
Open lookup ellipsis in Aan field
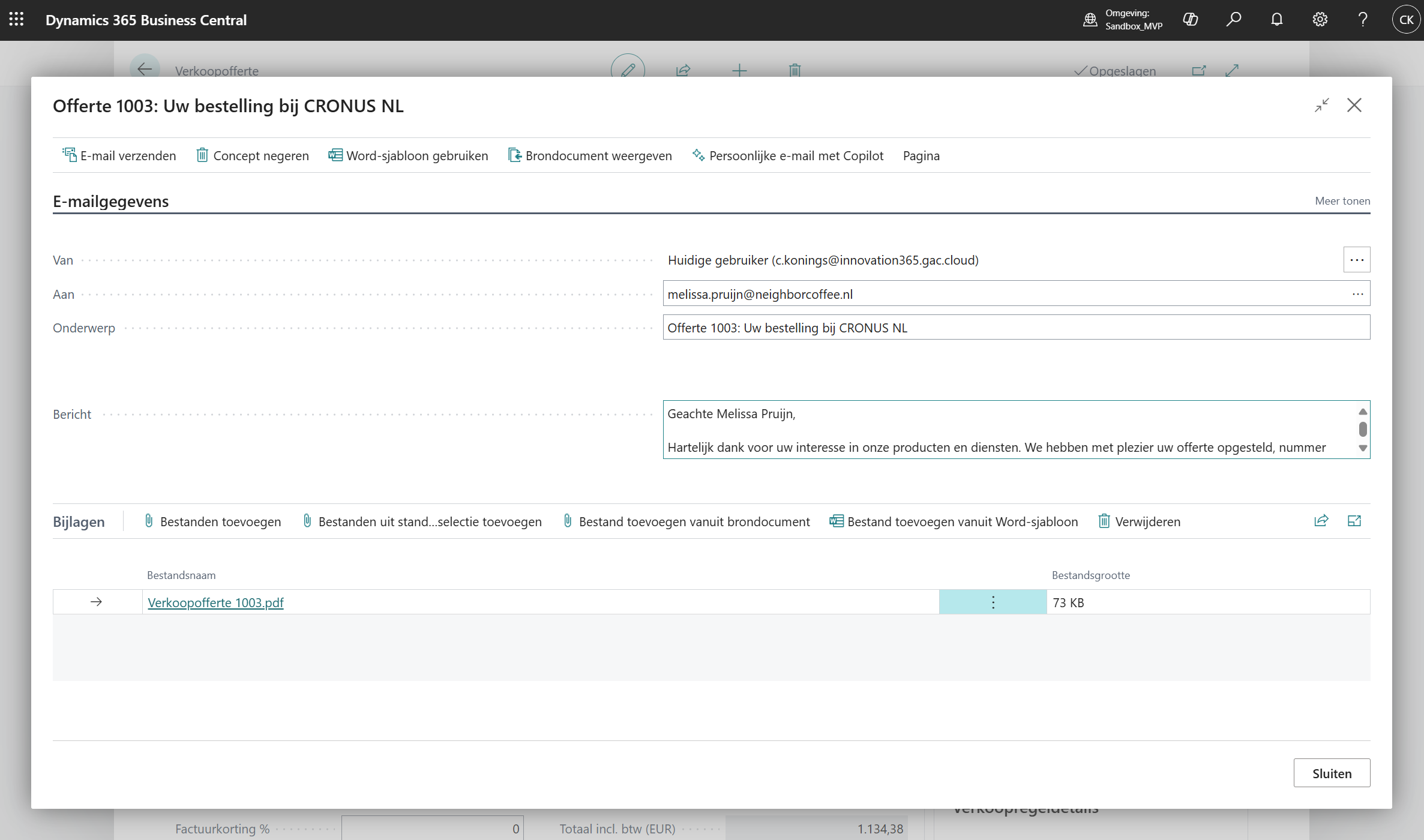[1357, 294]
